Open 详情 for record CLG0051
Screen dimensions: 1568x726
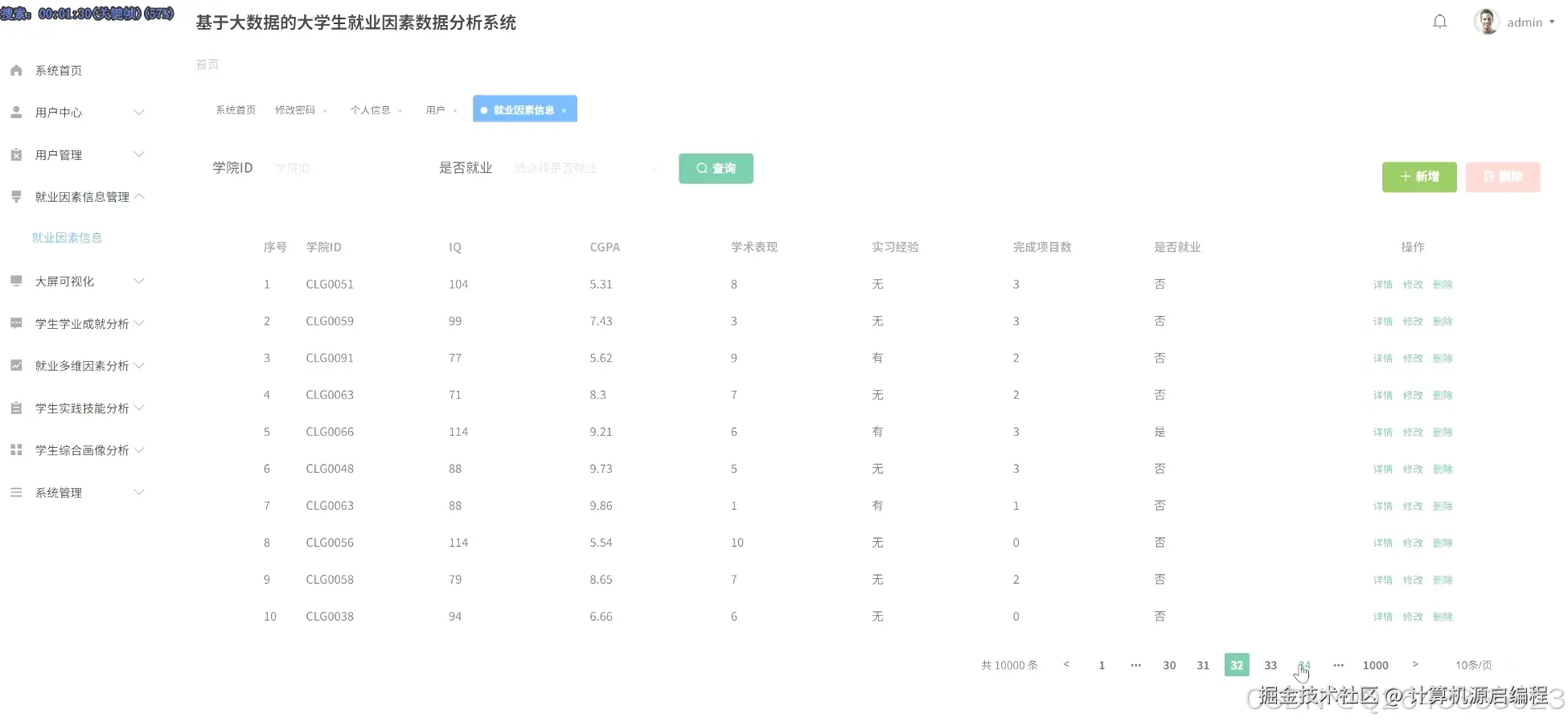pyautogui.click(x=1381, y=284)
